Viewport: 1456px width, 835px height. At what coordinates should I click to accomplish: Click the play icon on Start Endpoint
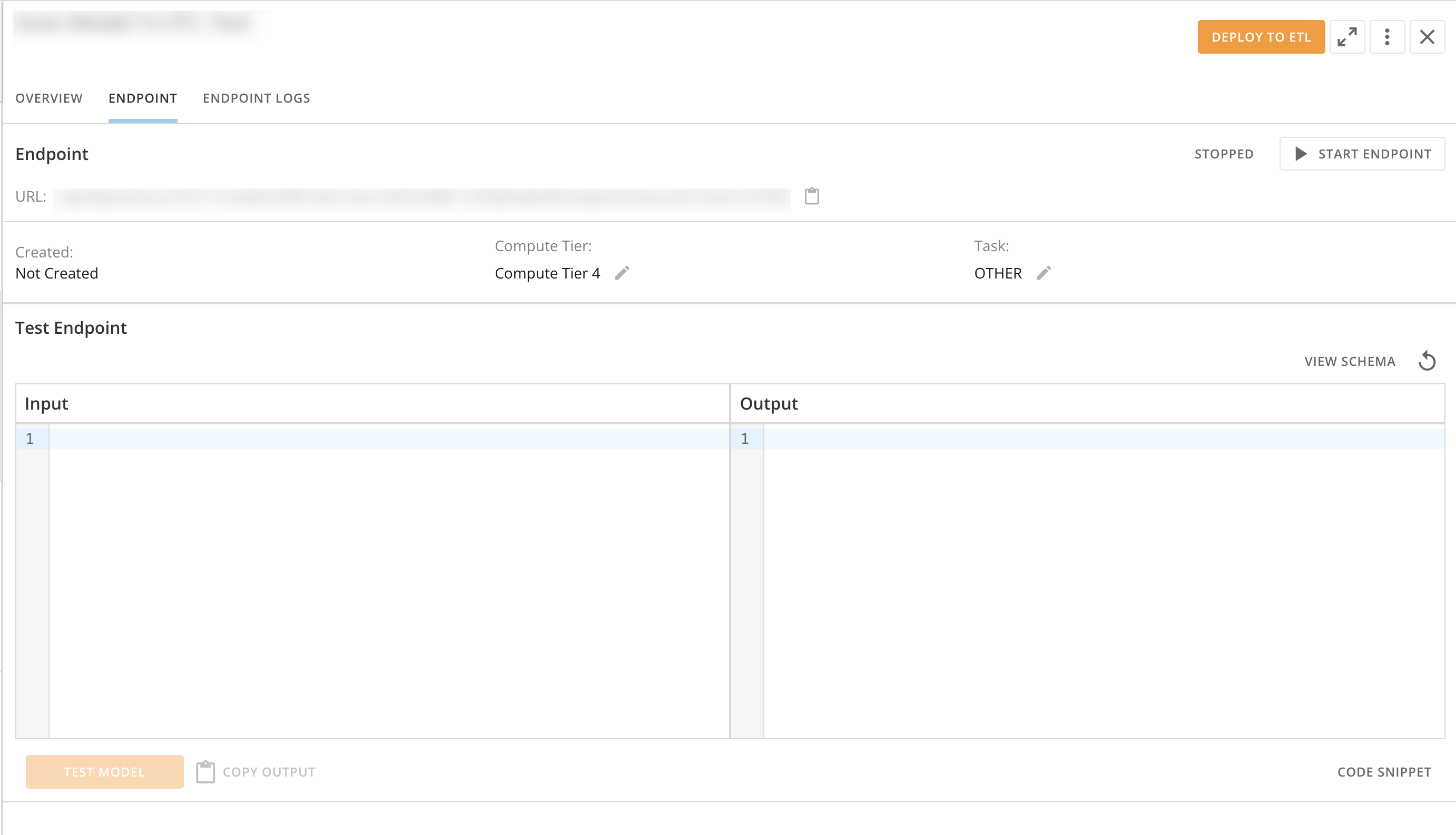[x=1301, y=154]
